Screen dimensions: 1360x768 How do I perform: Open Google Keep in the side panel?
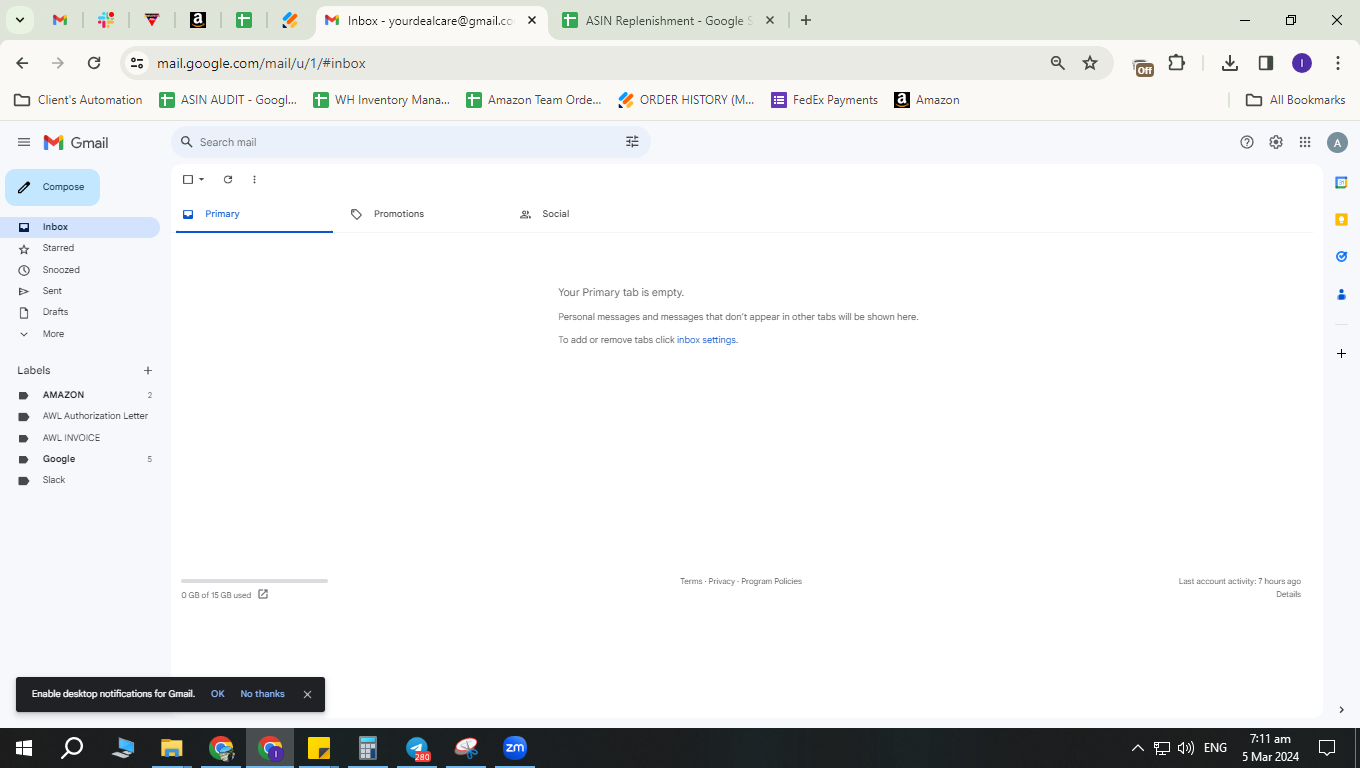1341,219
